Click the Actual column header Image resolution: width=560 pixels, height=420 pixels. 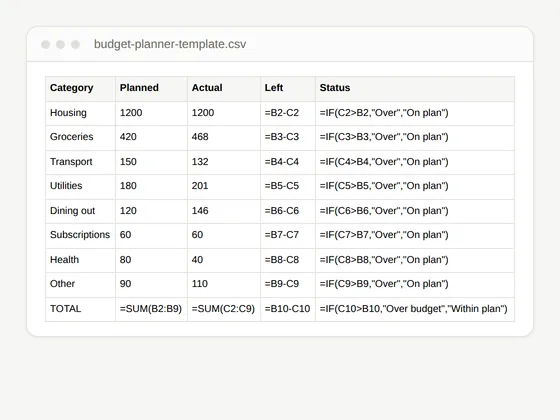coord(224,89)
